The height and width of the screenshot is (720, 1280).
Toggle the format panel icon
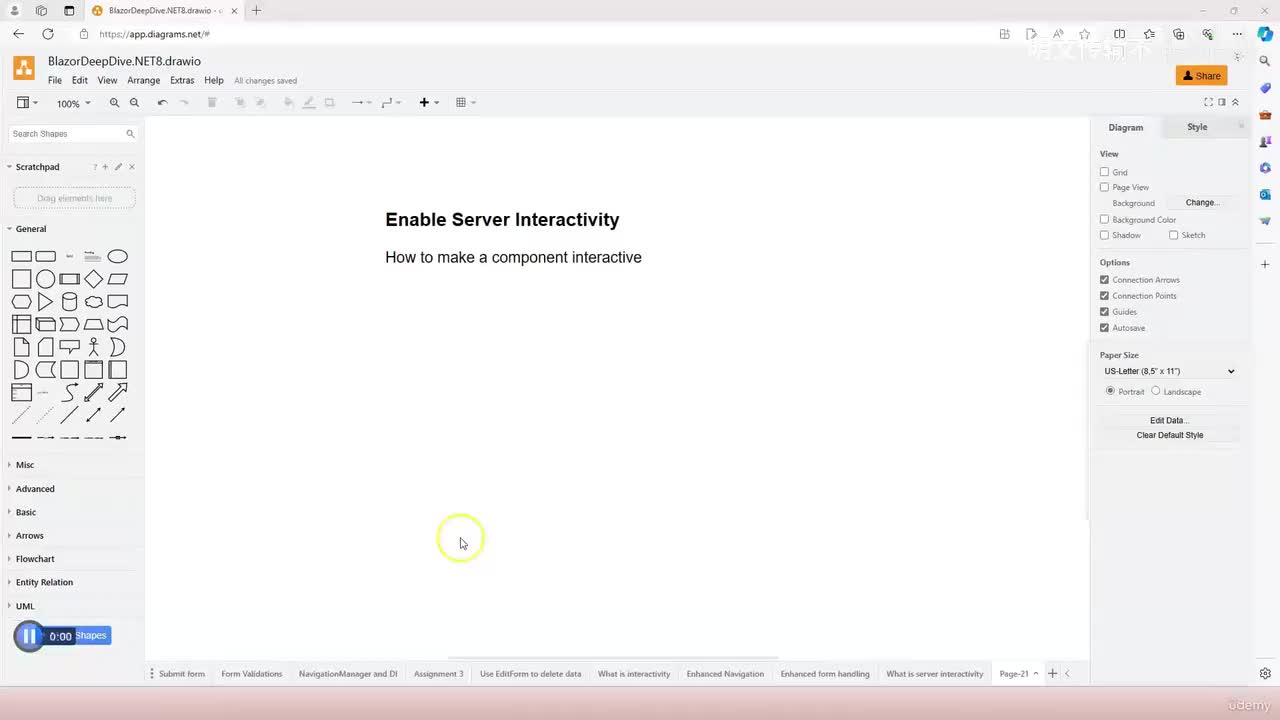[1222, 102]
